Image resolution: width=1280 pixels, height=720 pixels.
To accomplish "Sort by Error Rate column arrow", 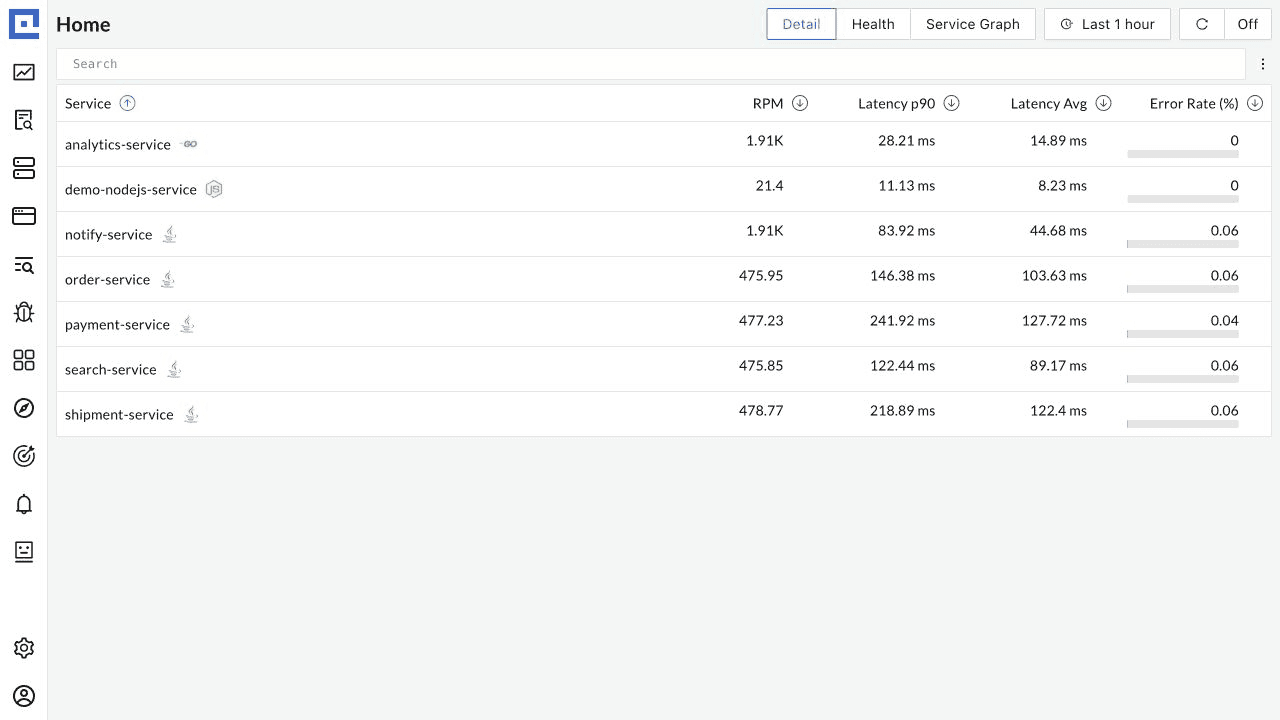I will pos(1255,103).
